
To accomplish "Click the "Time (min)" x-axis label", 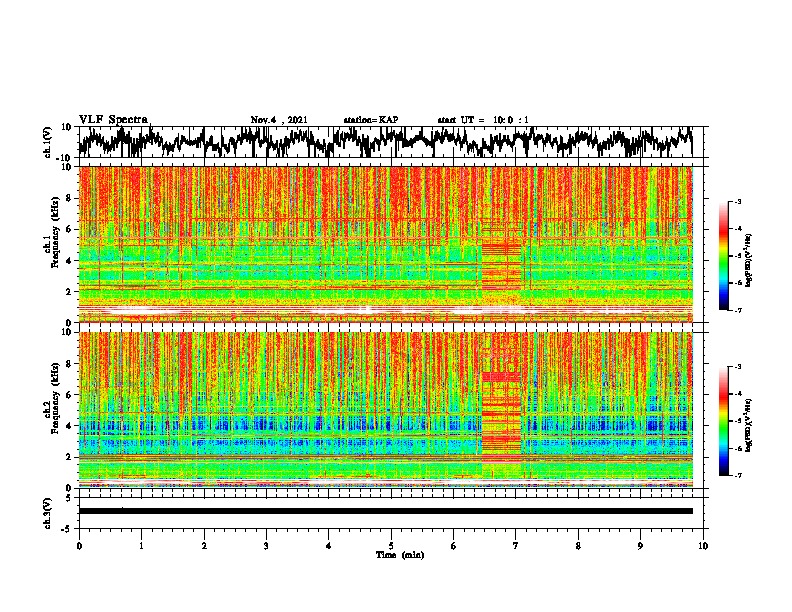I will [x=400, y=554].
